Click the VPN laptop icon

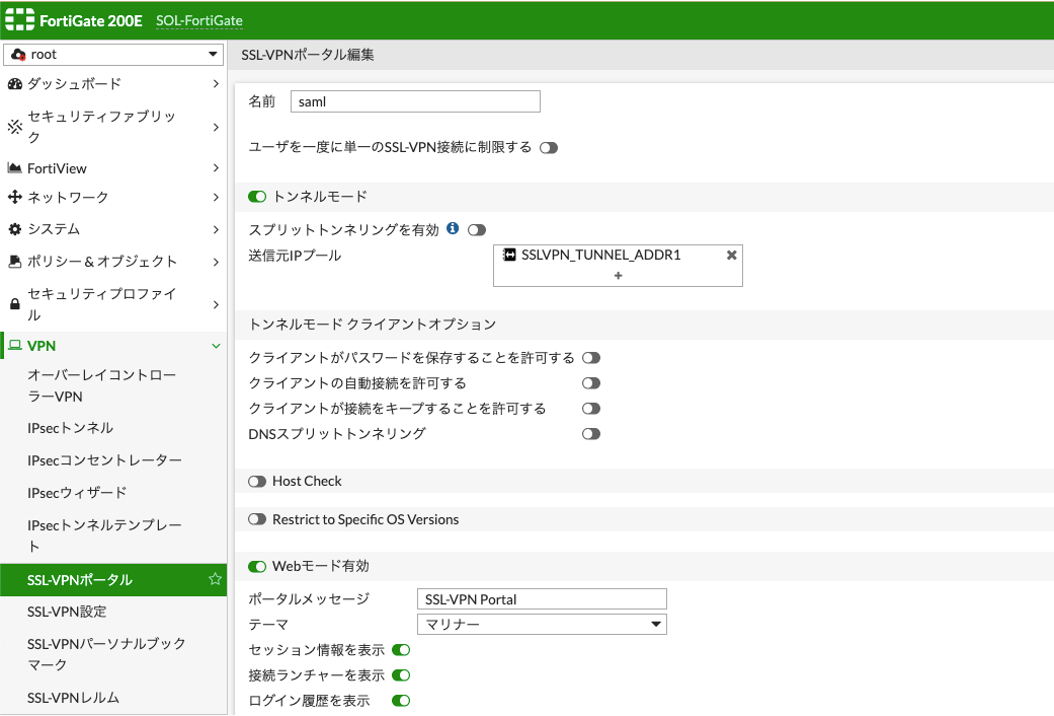(15, 346)
